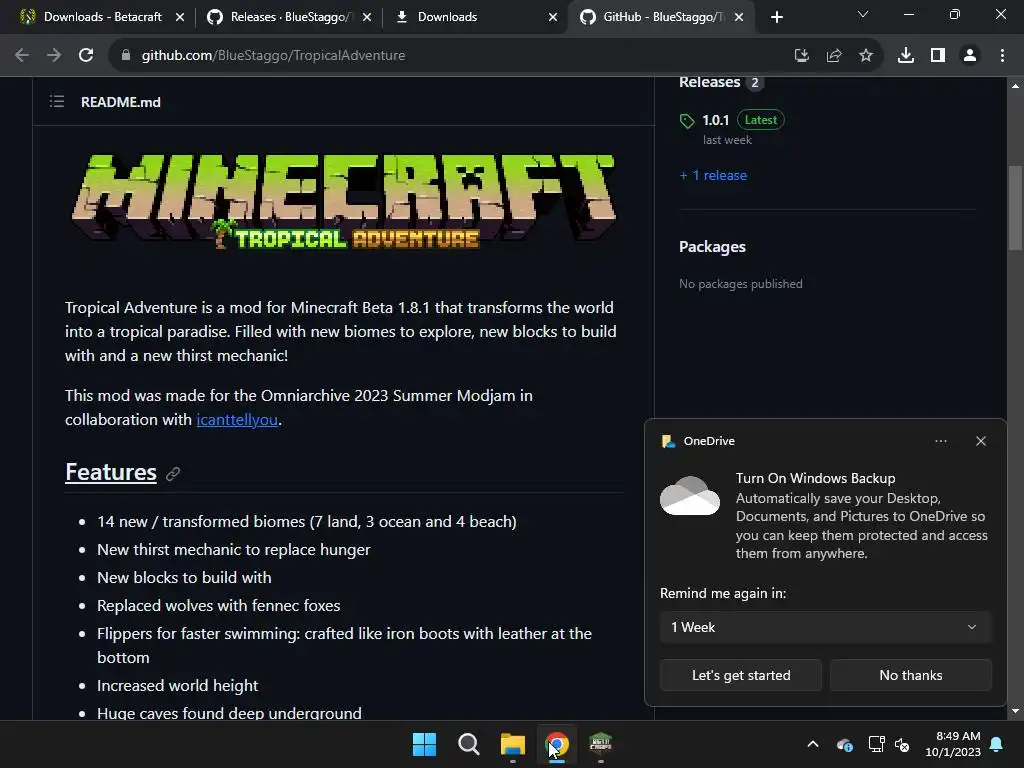Screen dimensions: 1024x768
Task: Bookmark this page with star icon
Action: click(866, 56)
